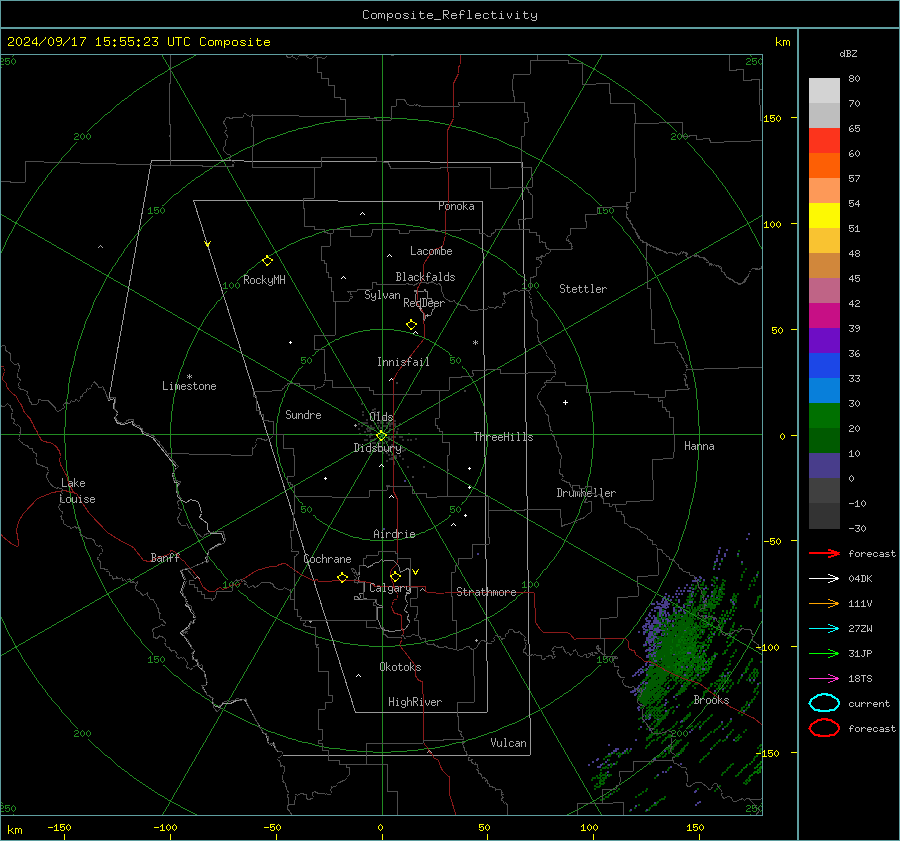Click the Okotoks city label
This screenshot has height=841, width=900.
400,667
